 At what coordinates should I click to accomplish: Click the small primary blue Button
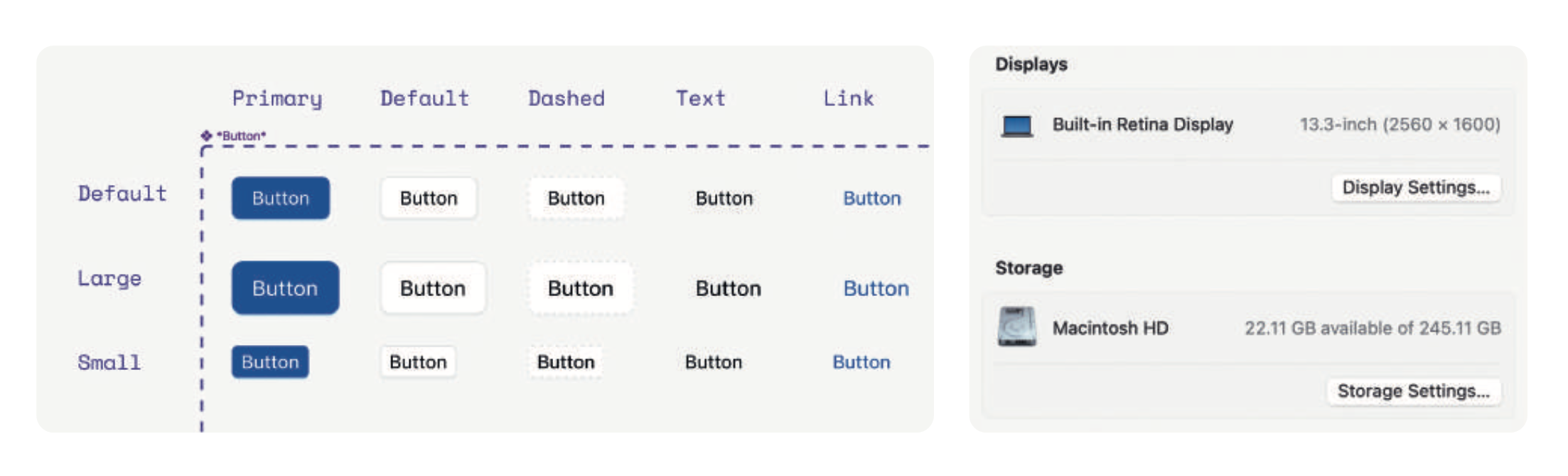pos(270,362)
